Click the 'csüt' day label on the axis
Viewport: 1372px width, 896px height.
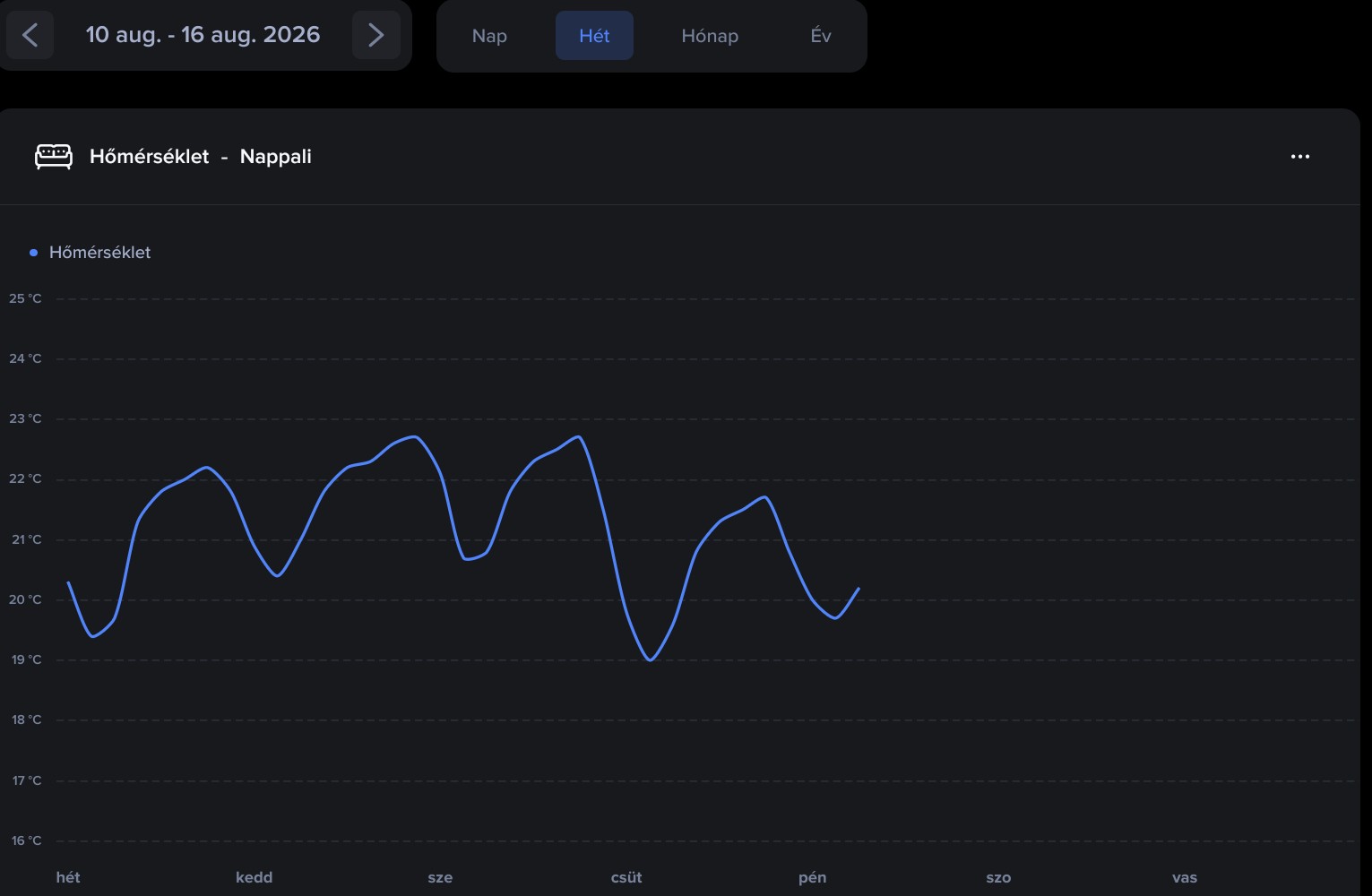626,877
